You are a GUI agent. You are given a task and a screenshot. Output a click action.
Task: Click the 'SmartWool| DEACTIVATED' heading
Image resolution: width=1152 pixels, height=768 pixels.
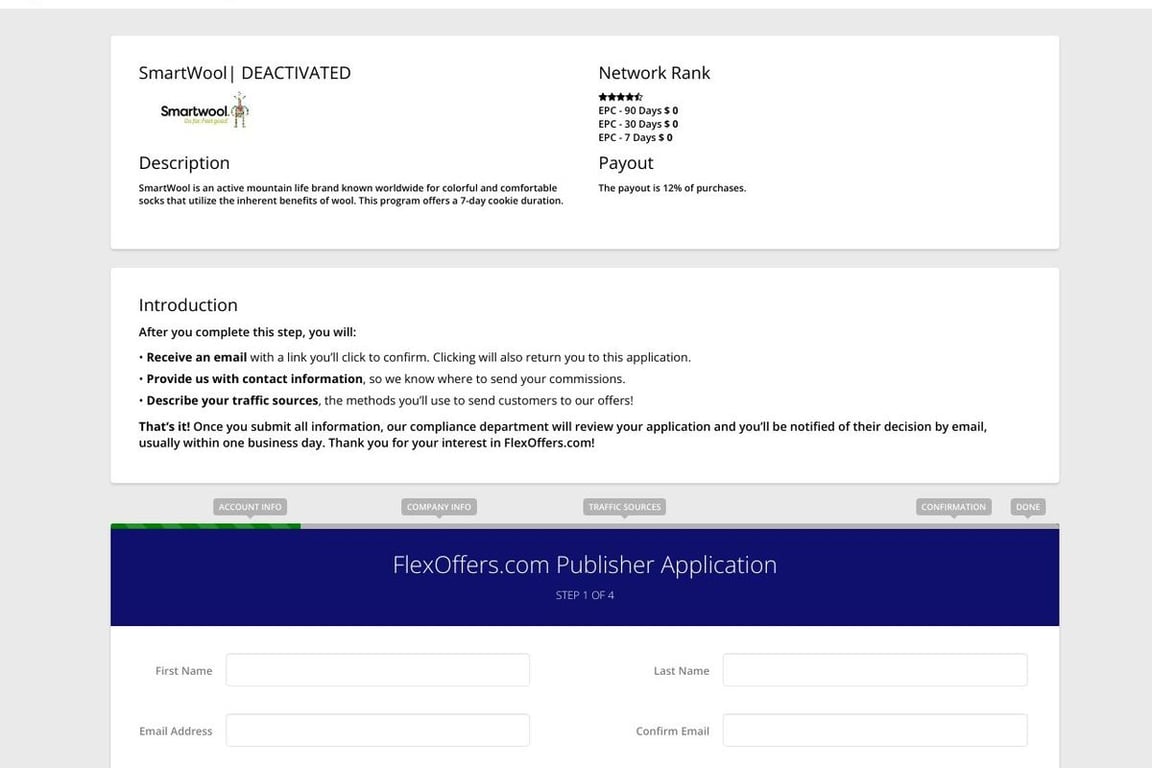(x=245, y=73)
